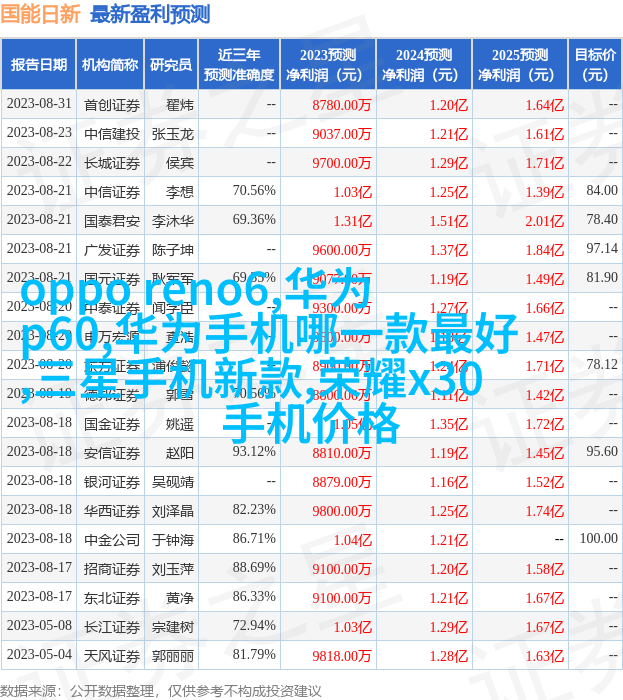Select the 2024预测净利润 column header
The image size is (623, 700).
coord(424,64)
